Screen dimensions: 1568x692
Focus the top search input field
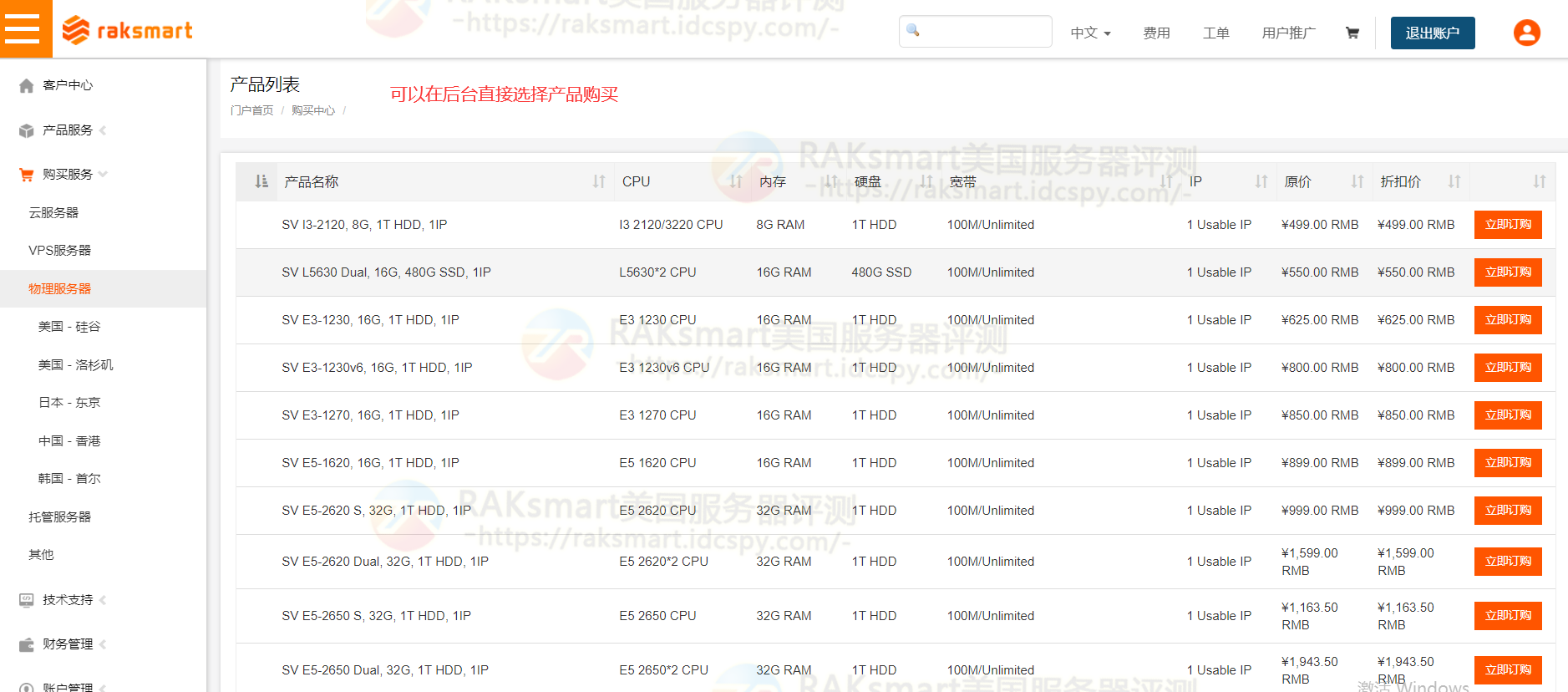[975, 32]
